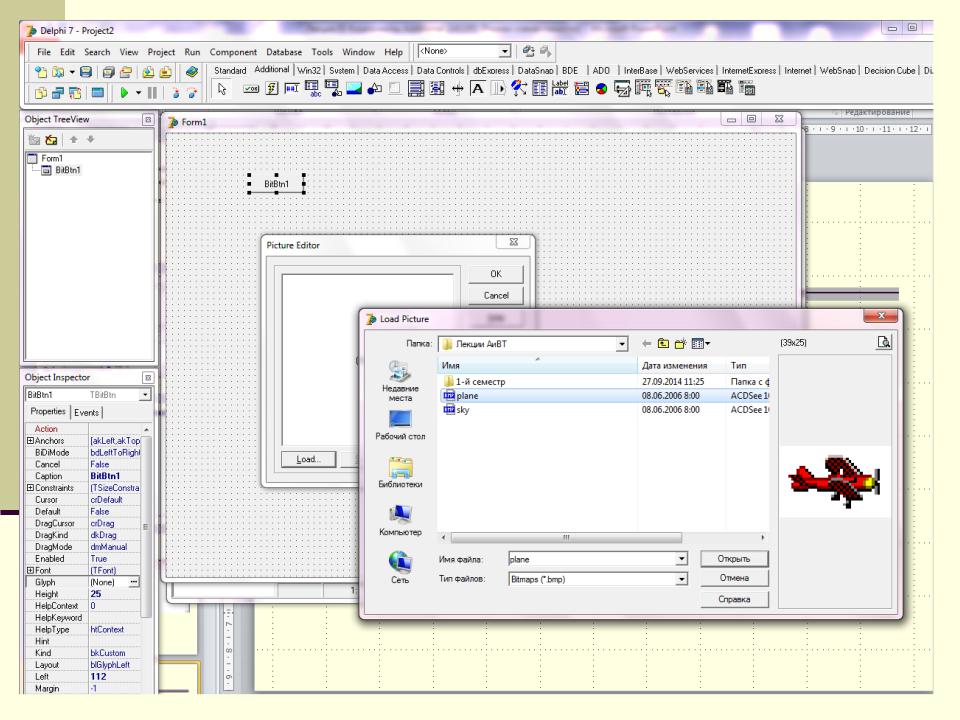
Task: Open Рабочий стол in places sidebar
Action: pos(400,425)
